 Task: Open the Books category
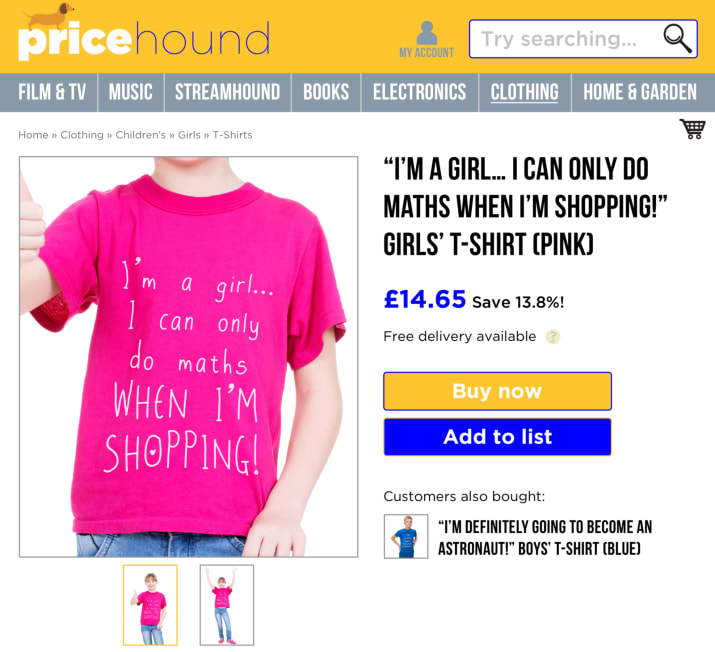coord(326,92)
